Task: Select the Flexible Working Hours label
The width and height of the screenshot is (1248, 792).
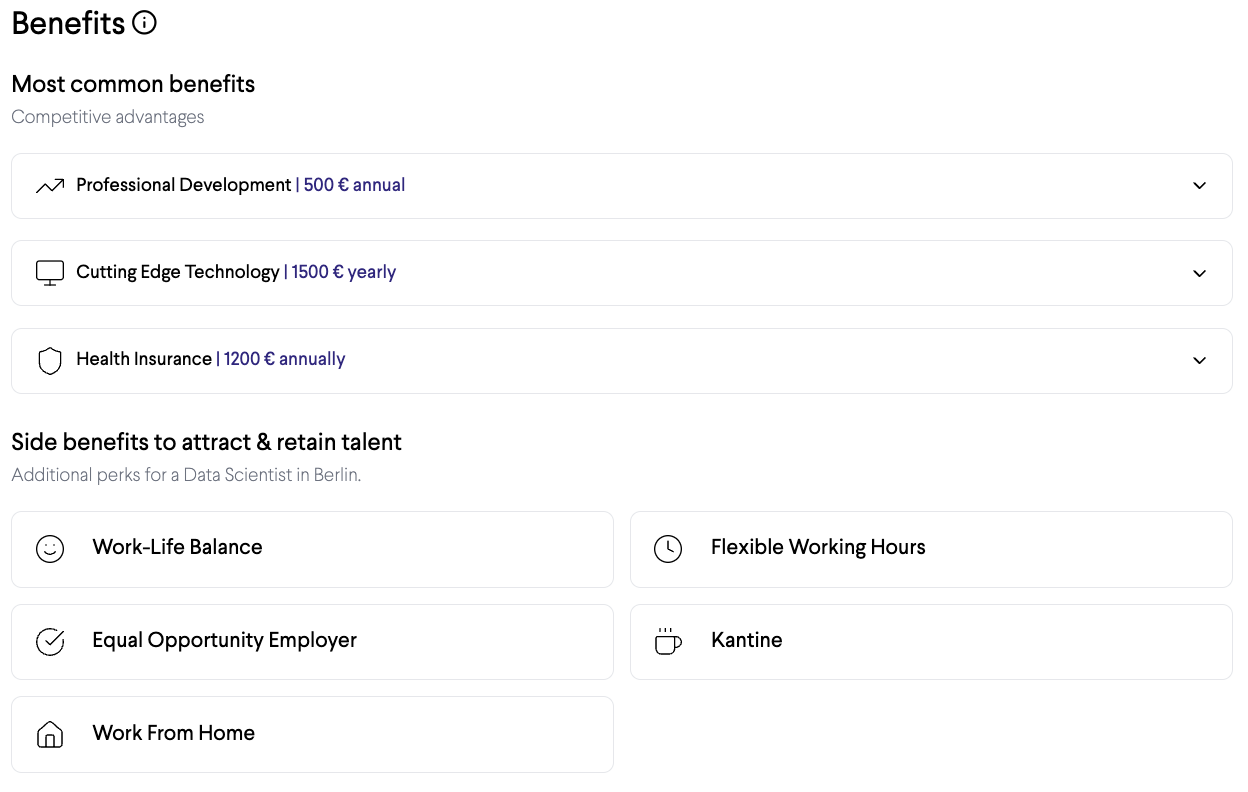Action: [818, 547]
